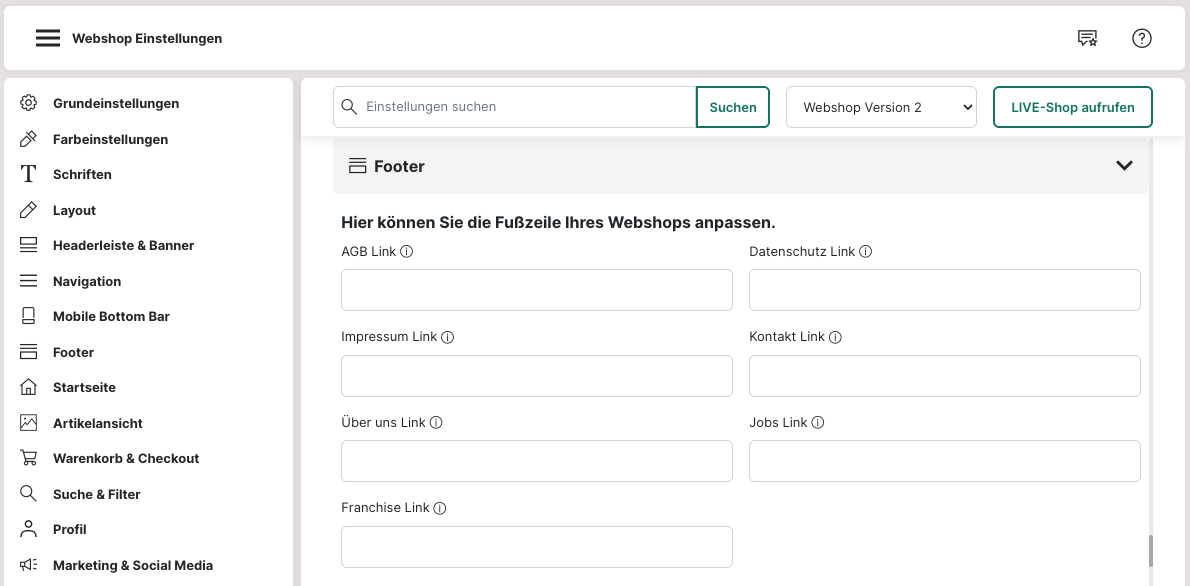Click info icon beside Franchise Link
1190x586 pixels.
coord(440,508)
